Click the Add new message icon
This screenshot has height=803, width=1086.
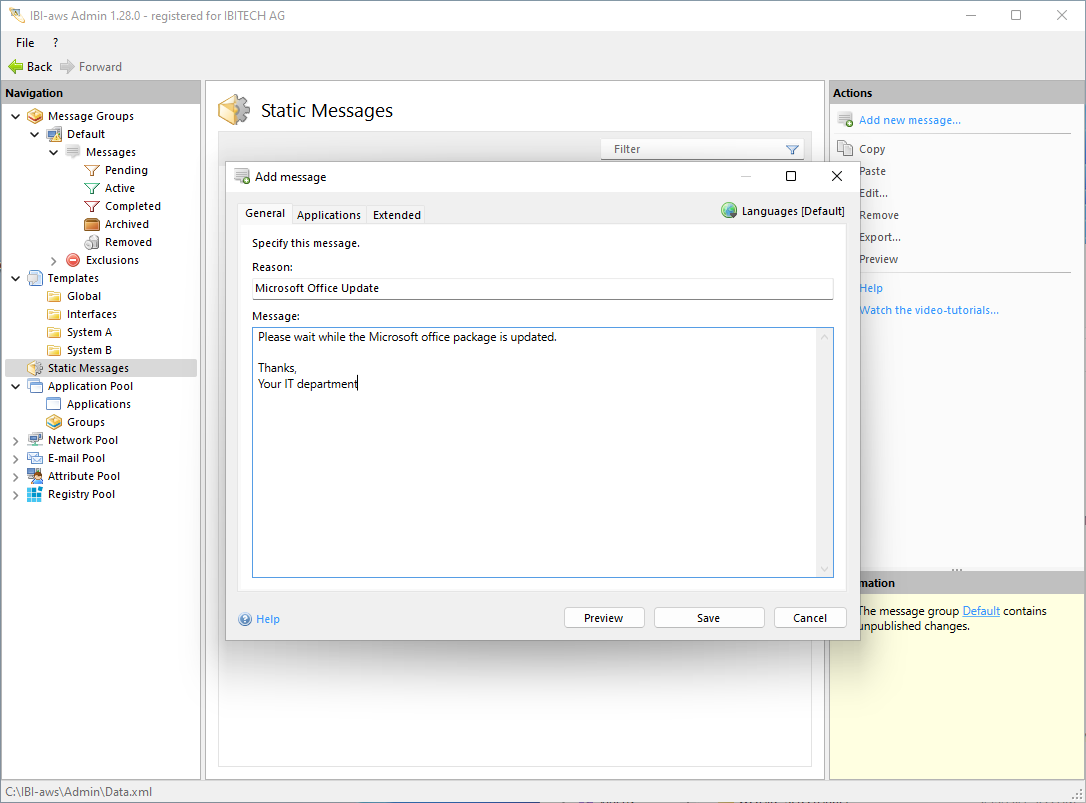tap(845, 120)
